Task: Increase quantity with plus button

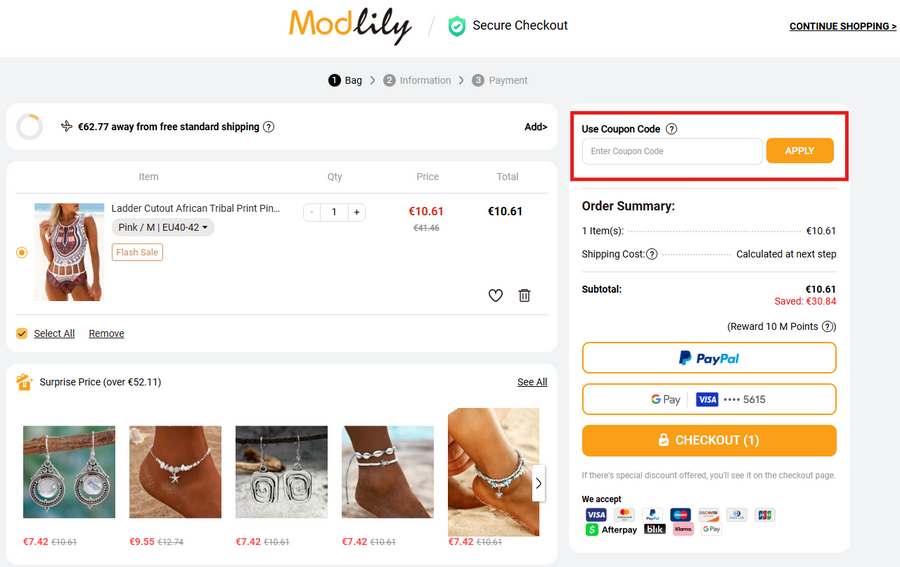Action: pyautogui.click(x=357, y=212)
